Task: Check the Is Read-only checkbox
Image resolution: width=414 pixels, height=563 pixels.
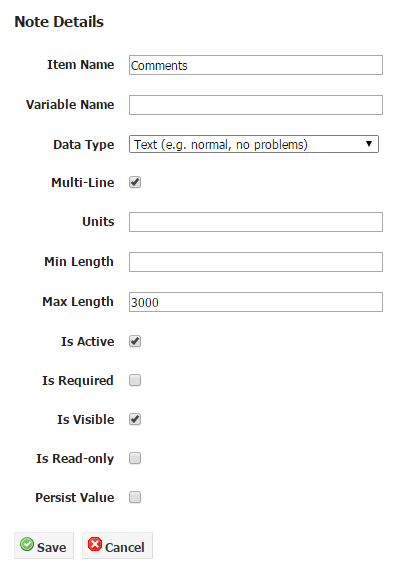Action: coord(135,458)
